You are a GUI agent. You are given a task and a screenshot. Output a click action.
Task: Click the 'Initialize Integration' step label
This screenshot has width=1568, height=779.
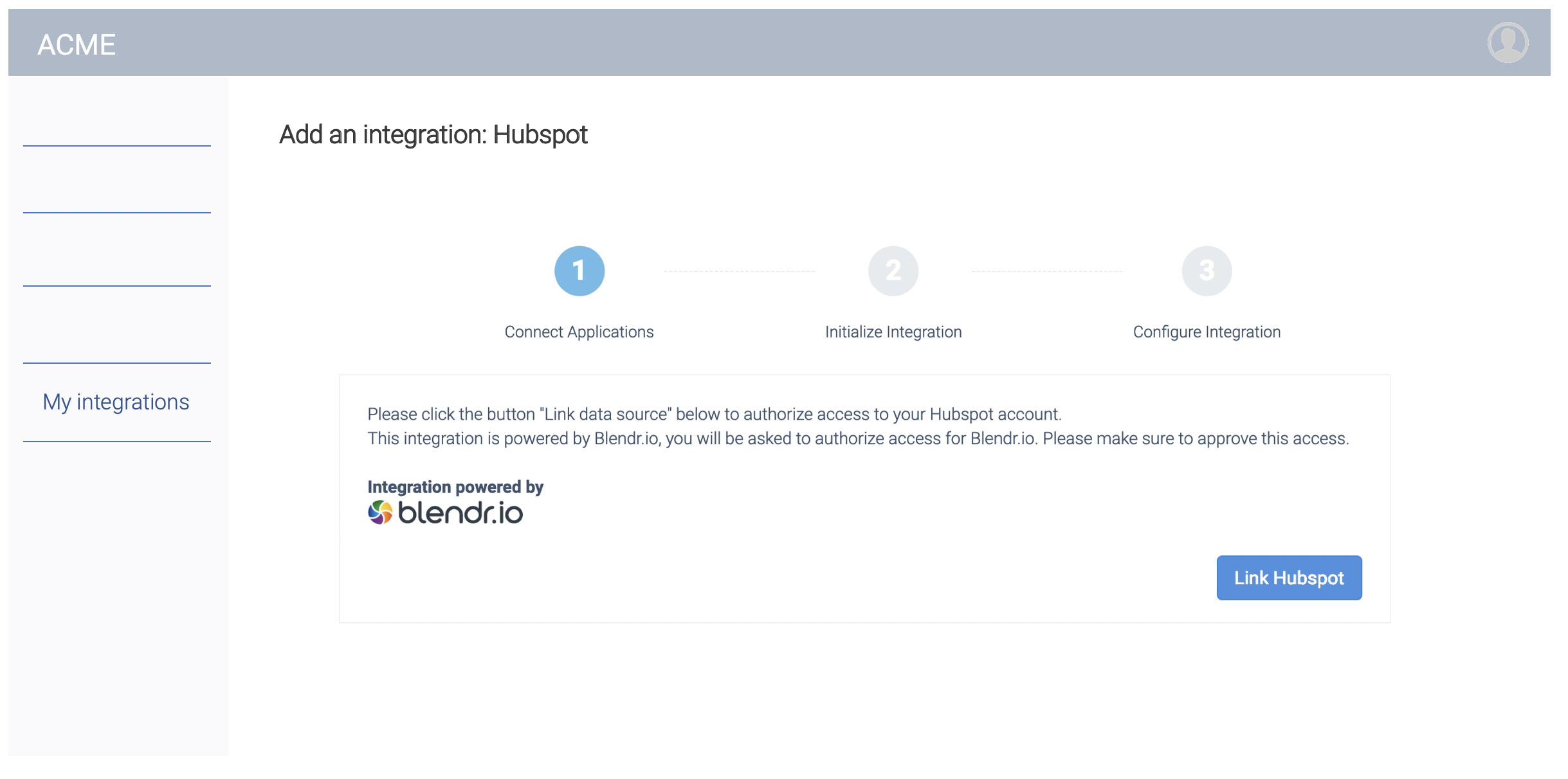pyautogui.click(x=893, y=332)
